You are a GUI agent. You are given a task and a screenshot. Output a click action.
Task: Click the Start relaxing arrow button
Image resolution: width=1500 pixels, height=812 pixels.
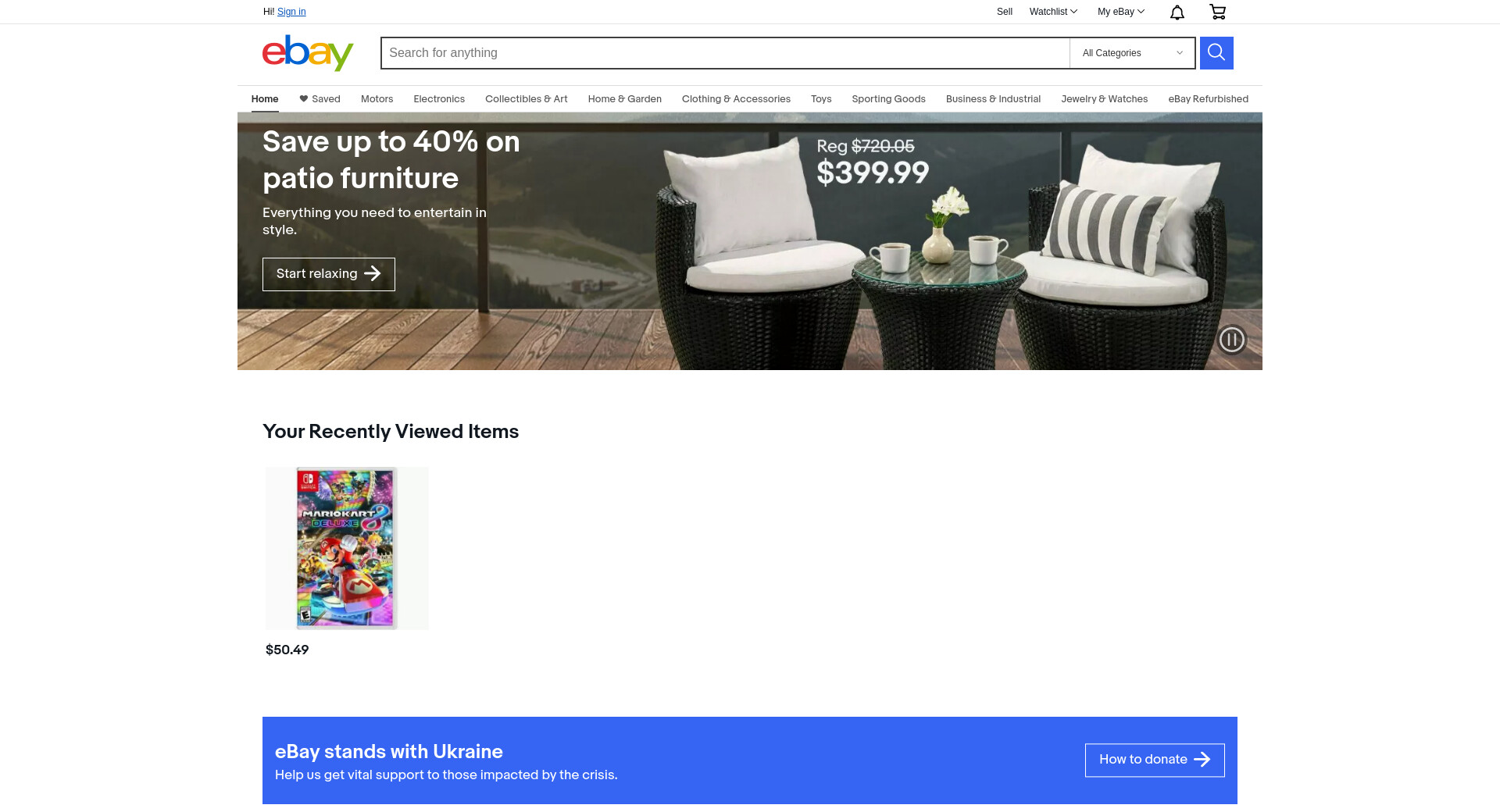pyautogui.click(x=329, y=274)
